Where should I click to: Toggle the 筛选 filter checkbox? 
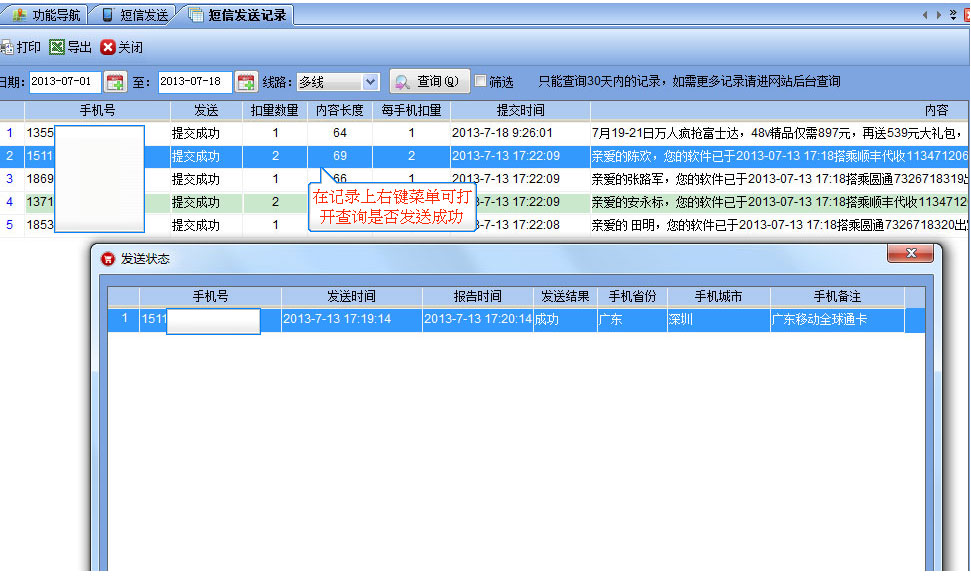pos(481,82)
